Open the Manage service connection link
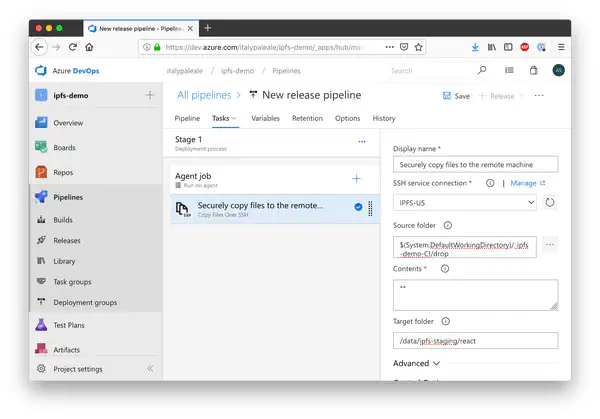Viewport: 600px width, 419px height. point(528,183)
